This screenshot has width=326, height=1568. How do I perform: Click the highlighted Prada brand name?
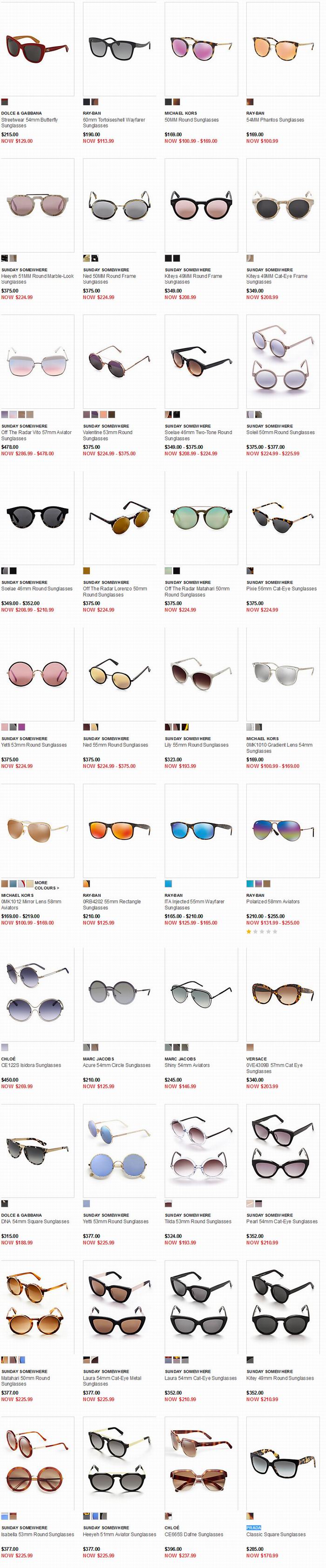(253, 1528)
